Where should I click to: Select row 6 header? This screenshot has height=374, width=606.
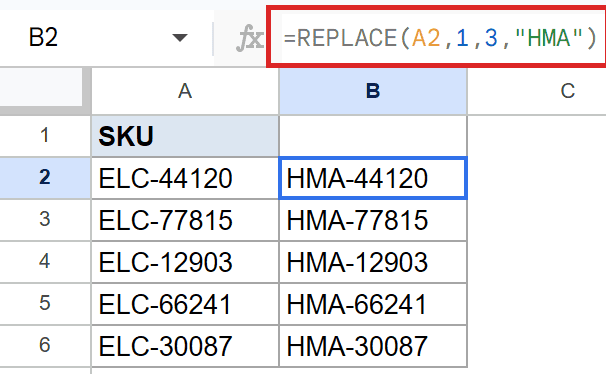[x=45, y=345]
